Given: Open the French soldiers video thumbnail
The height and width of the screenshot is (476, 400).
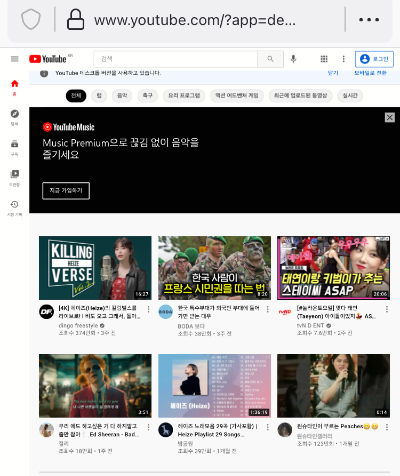Looking at the screenshot, I should [x=214, y=268].
